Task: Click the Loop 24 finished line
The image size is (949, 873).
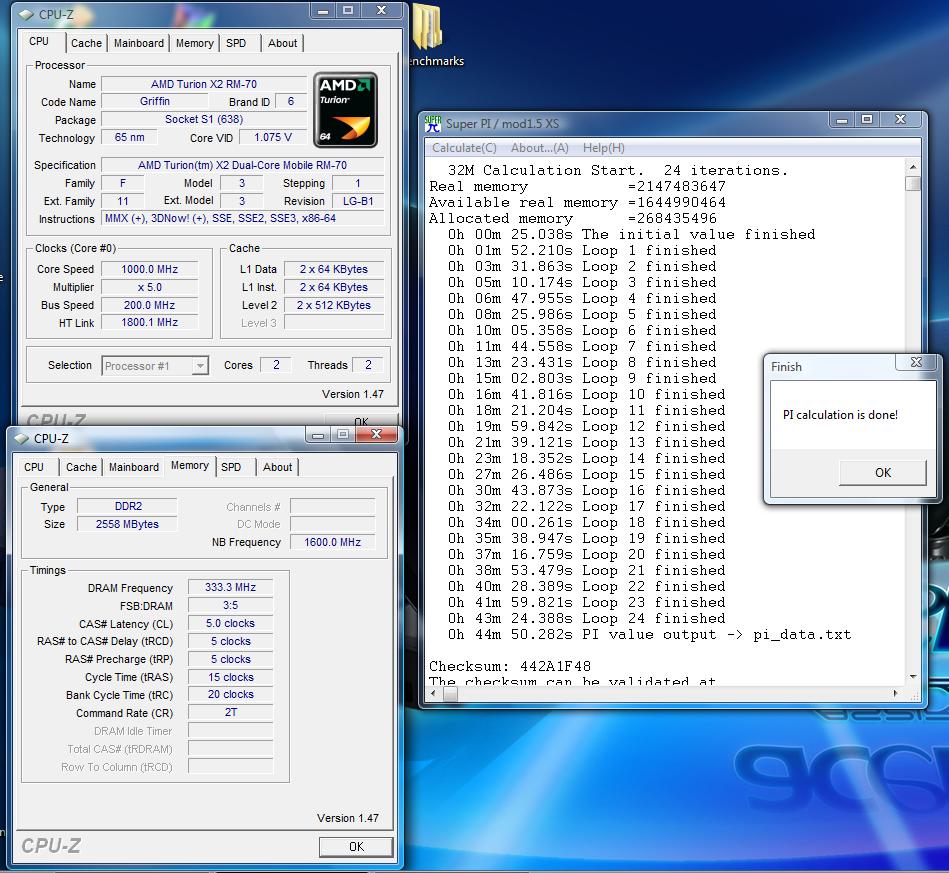Action: click(x=586, y=619)
